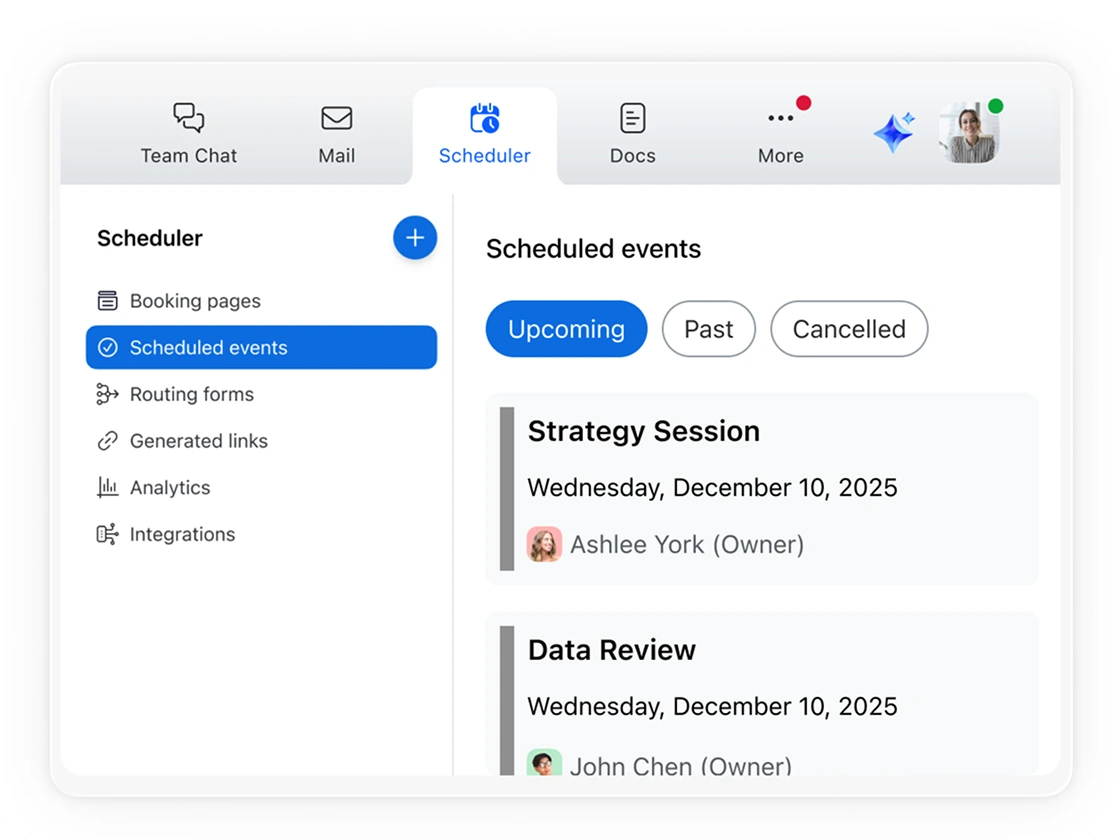The image size is (1120, 840).
Task: Click the Scheduler calendar icon
Action: tap(485, 117)
